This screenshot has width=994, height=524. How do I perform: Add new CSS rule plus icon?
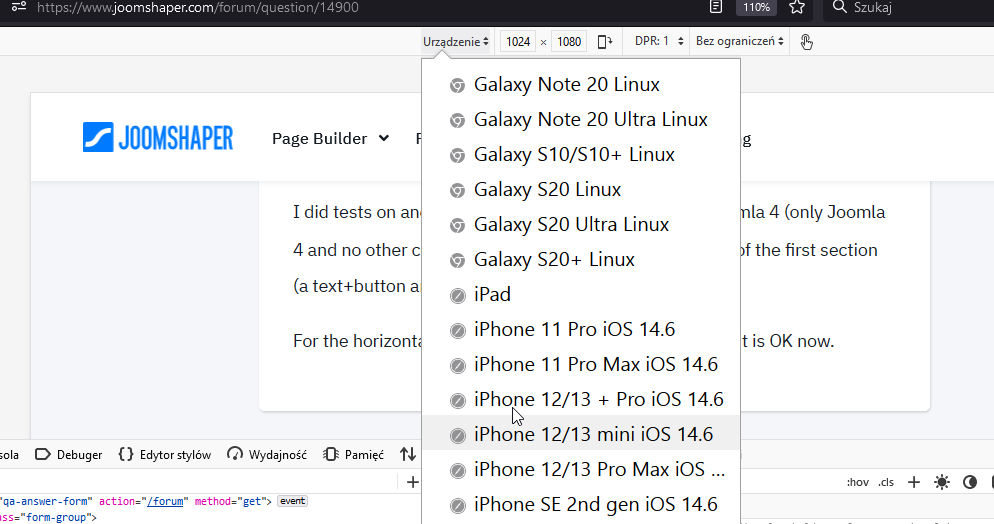(913, 482)
